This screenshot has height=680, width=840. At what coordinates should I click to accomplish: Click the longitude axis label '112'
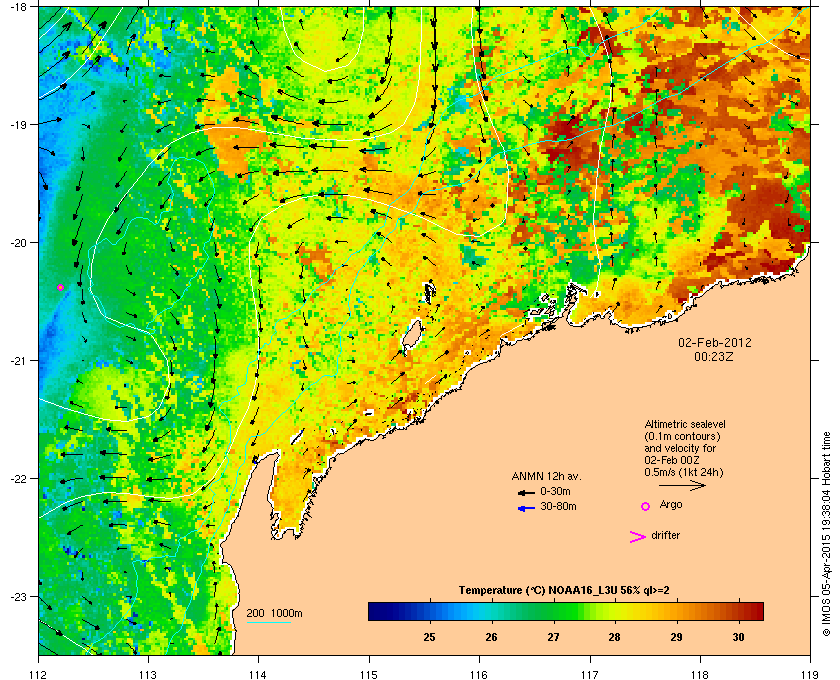(39, 674)
